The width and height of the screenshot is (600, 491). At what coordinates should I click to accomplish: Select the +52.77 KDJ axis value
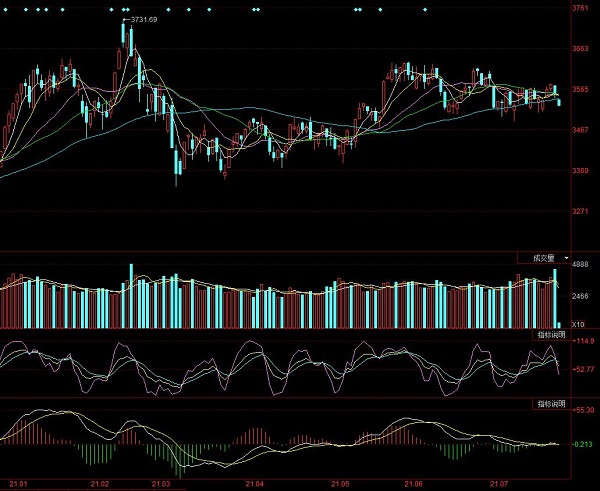pyautogui.click(x=581, y=369)
